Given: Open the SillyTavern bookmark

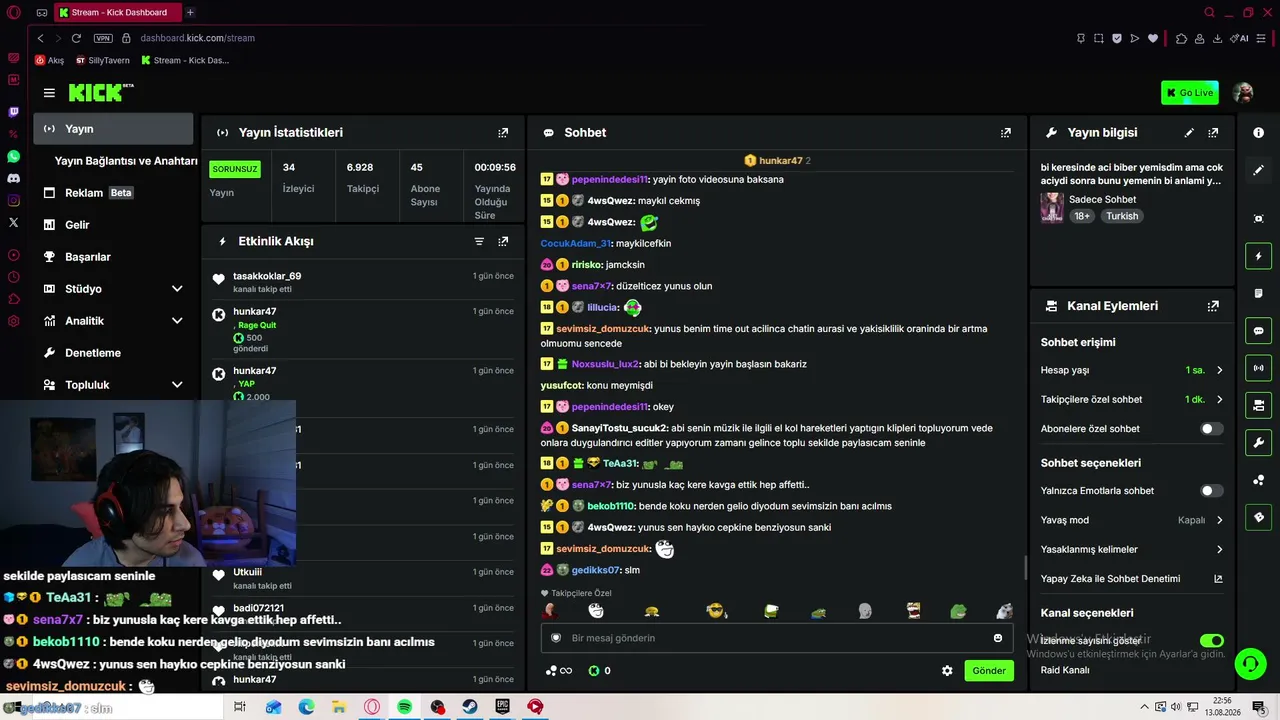Looking at the screenshot, I should (103, 60).
